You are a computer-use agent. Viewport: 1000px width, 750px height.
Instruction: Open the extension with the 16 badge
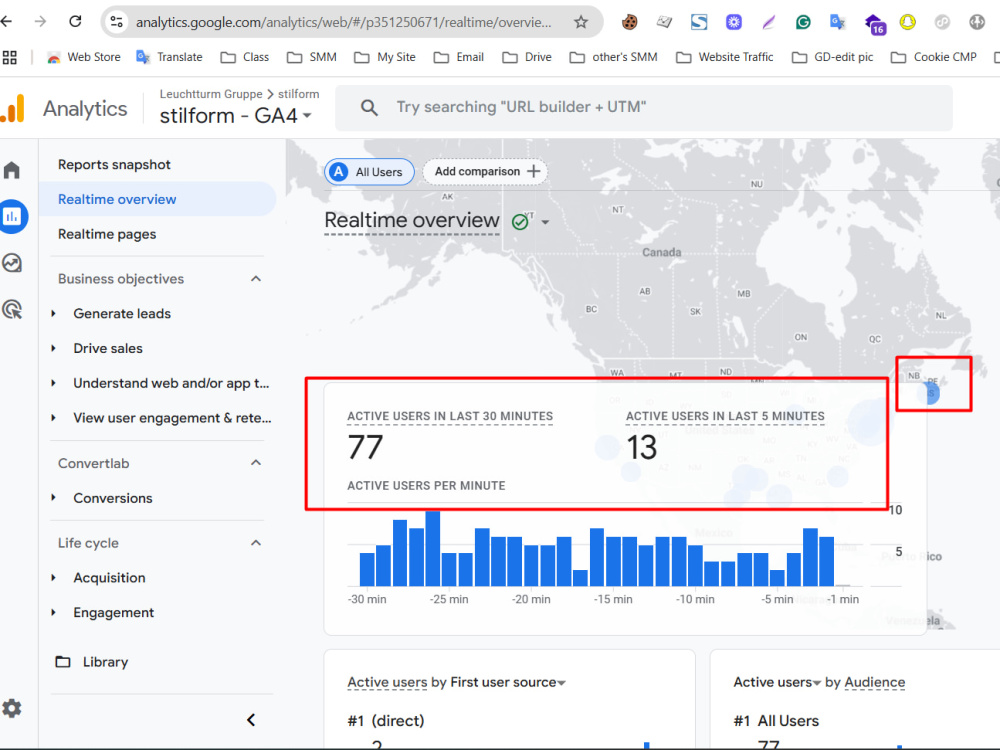(875, 24)
